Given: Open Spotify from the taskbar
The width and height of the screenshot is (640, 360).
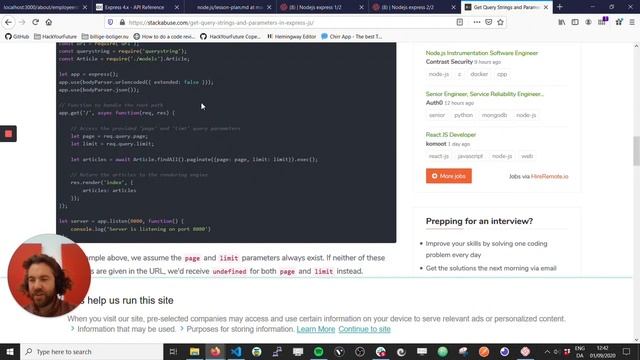Looking at the screenshot, I should [x=318, y=352].
